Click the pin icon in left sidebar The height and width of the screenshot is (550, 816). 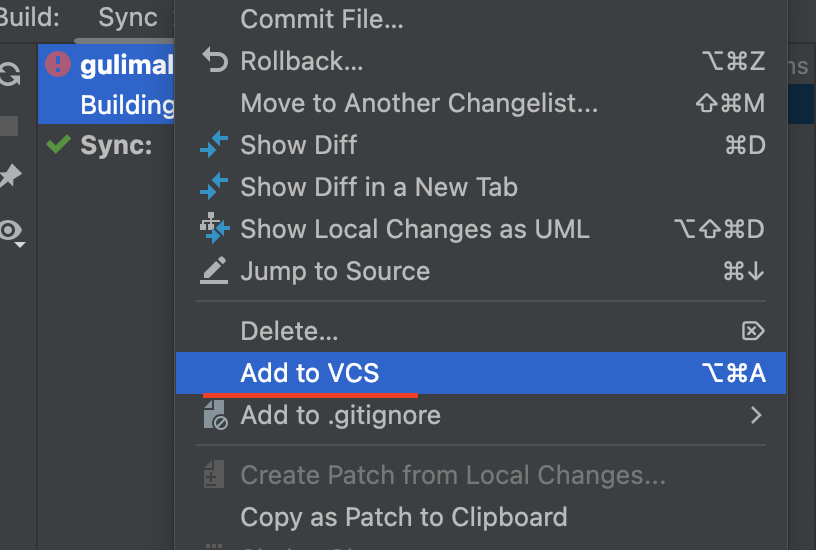click(10, 177)
